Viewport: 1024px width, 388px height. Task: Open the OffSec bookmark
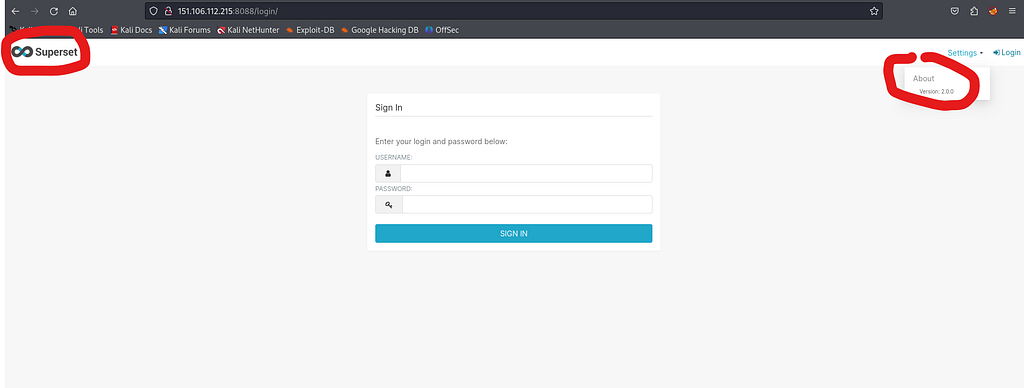point(442,30)
